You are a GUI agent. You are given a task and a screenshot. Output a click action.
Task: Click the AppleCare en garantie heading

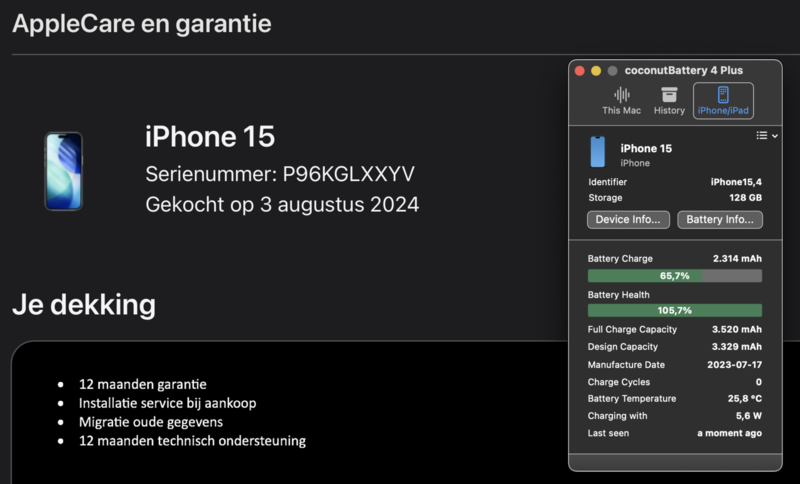point(141,24)
